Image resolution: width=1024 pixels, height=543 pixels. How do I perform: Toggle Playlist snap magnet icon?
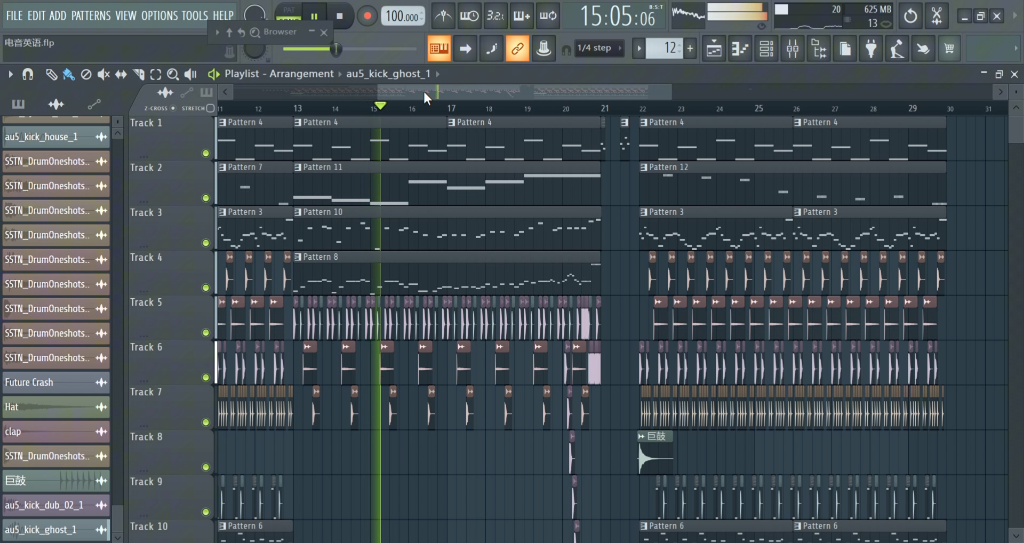(27, 74)
